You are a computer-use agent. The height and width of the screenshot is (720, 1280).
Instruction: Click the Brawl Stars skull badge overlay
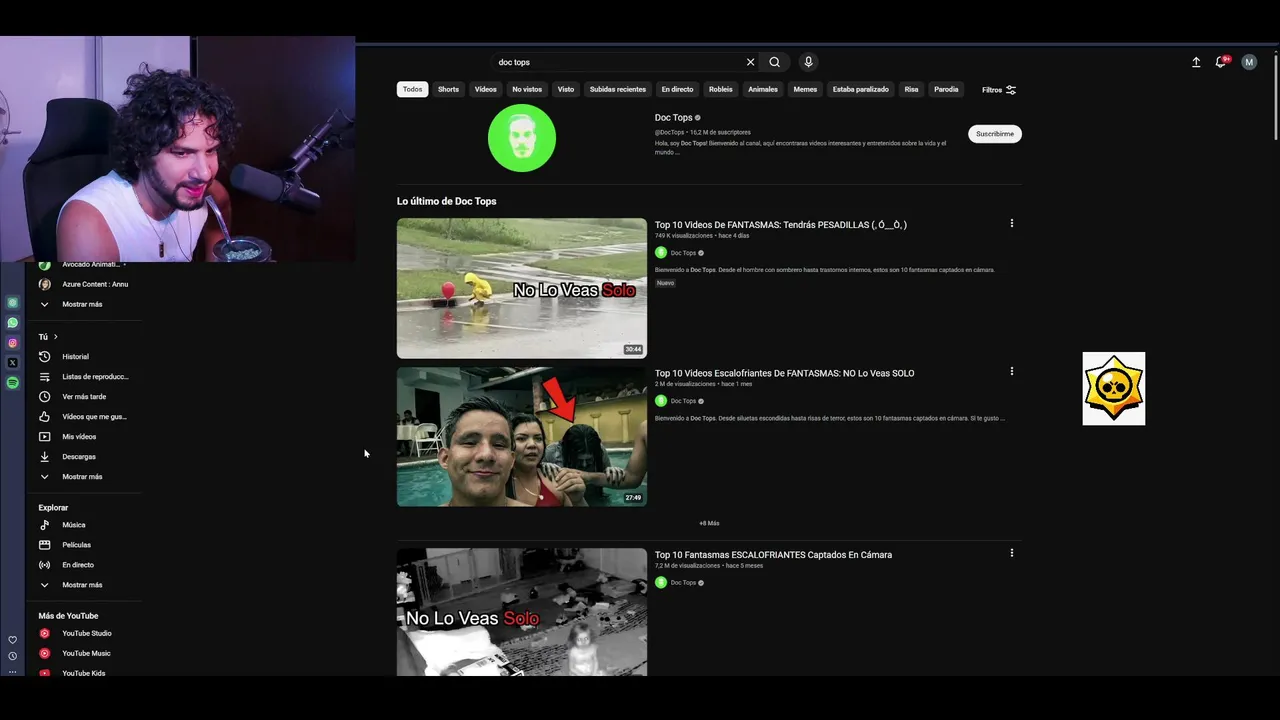1114,389
